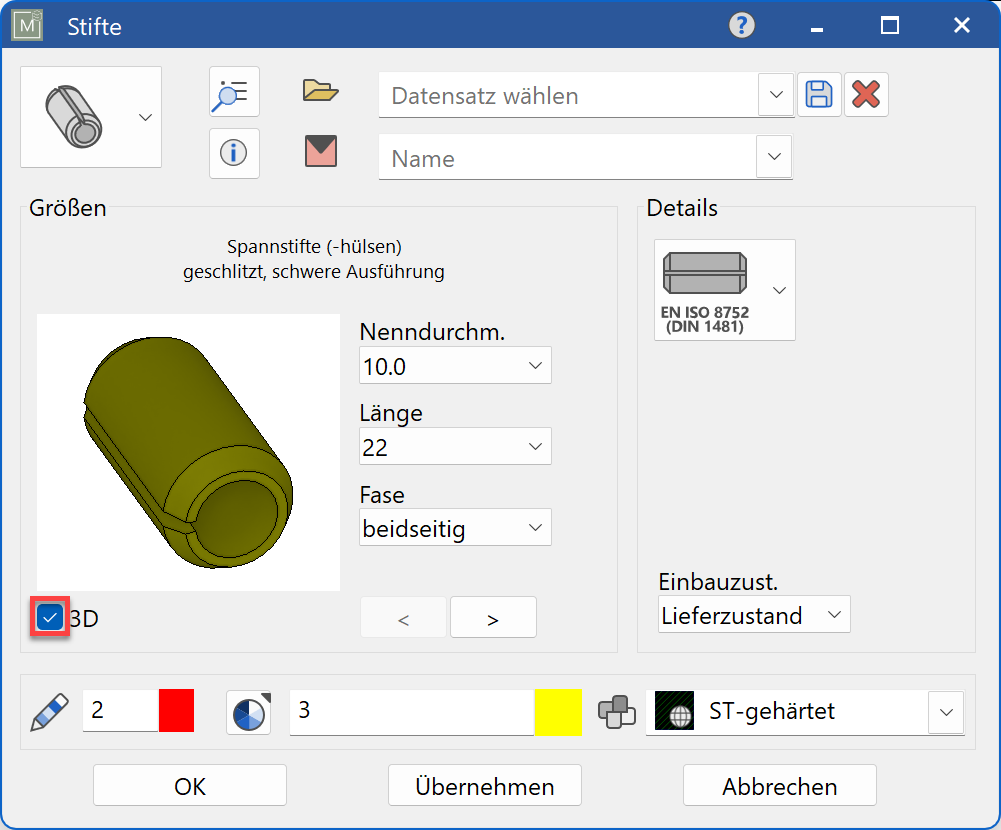
Task: Open the color selection pie icon
Action: pos(248,711)
